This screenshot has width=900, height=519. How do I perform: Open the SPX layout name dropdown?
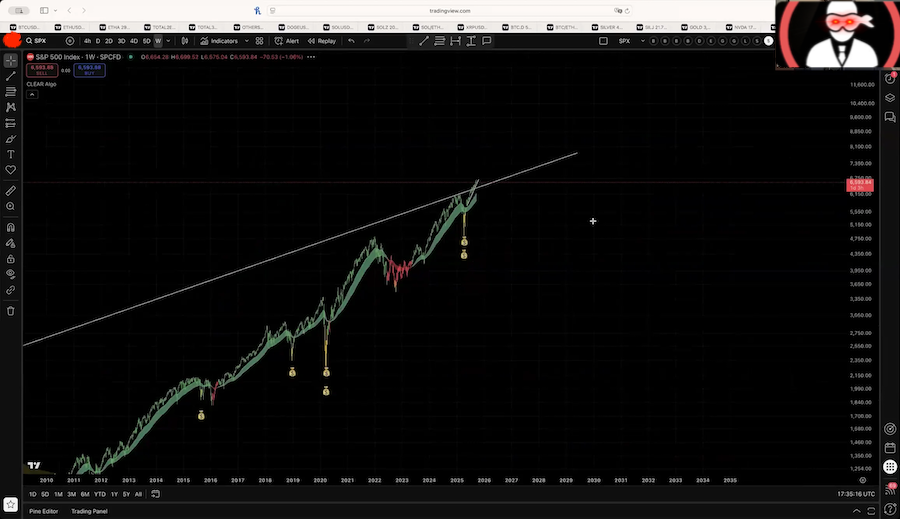coord(627,41)
